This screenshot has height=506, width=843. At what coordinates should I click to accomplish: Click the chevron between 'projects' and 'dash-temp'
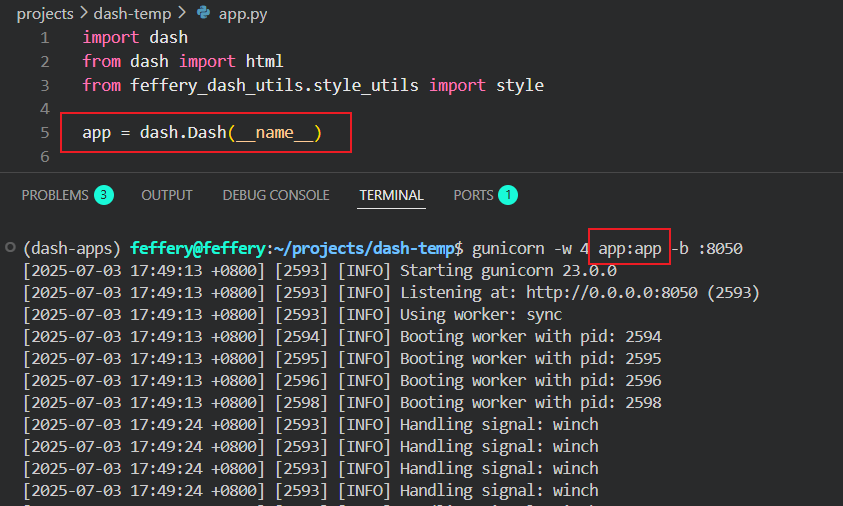click(x=83, y=13)
